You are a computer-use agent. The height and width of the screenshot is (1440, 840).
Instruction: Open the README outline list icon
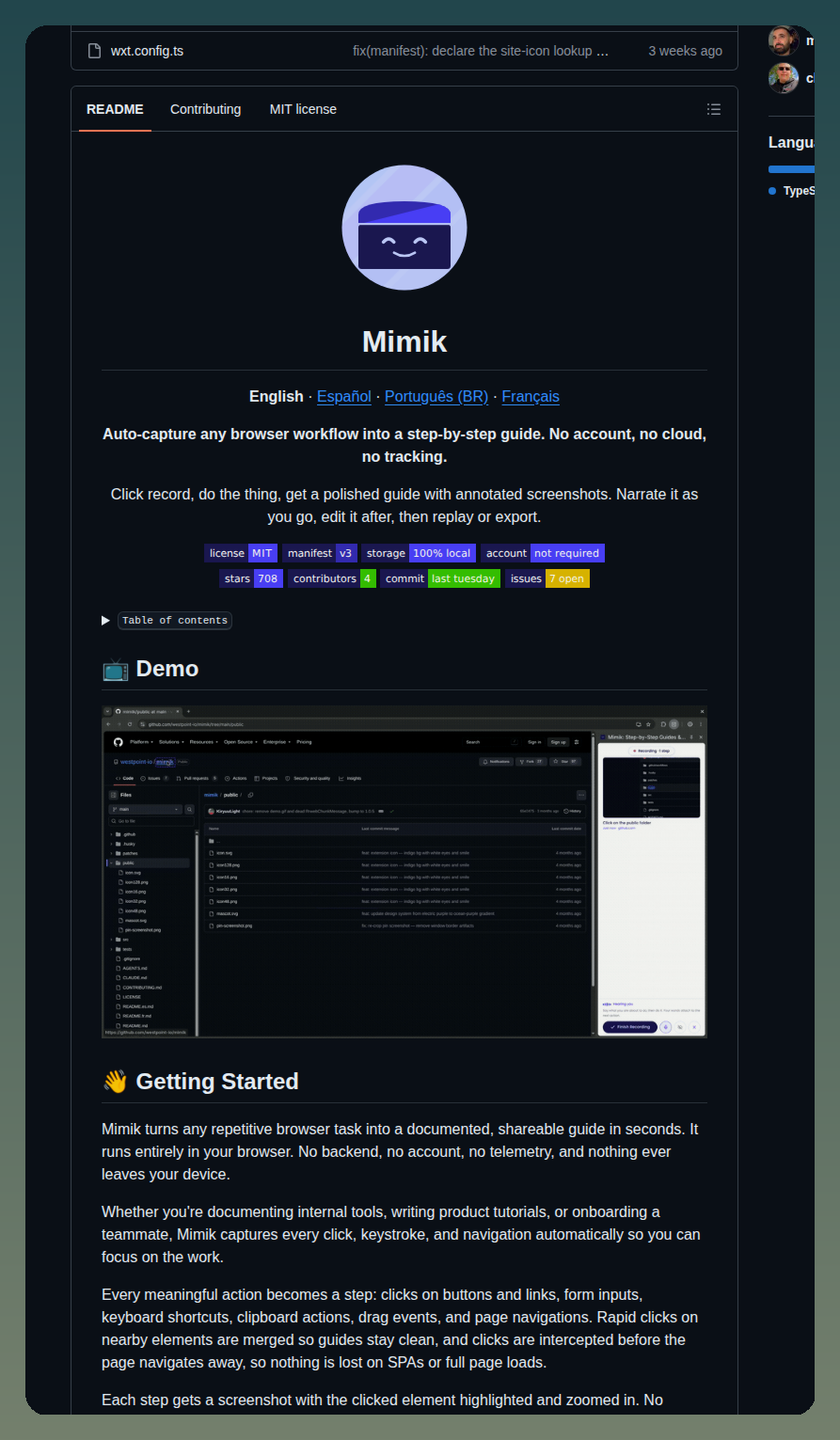714,109
